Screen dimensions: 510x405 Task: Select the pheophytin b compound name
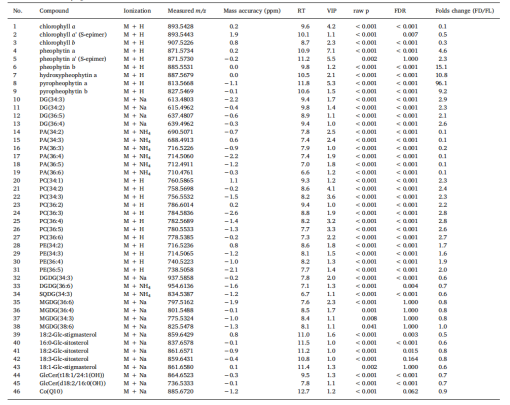click(x=57, y=67)
